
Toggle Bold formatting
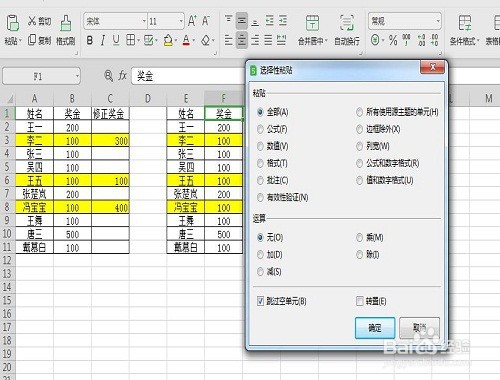click(89, 40)
